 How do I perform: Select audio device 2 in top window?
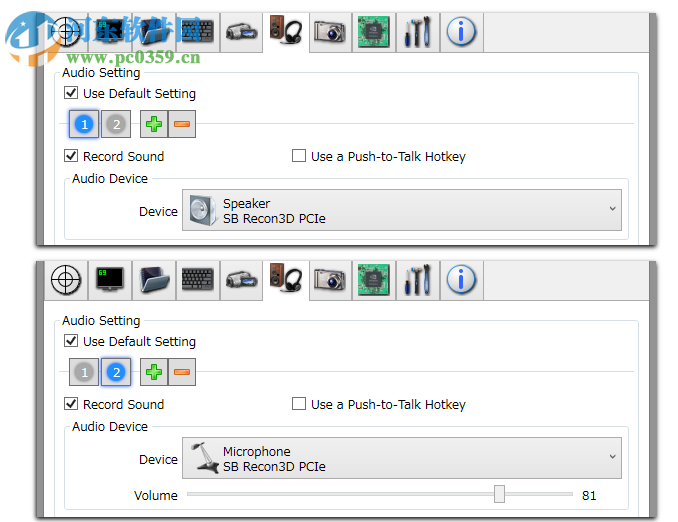116,124
